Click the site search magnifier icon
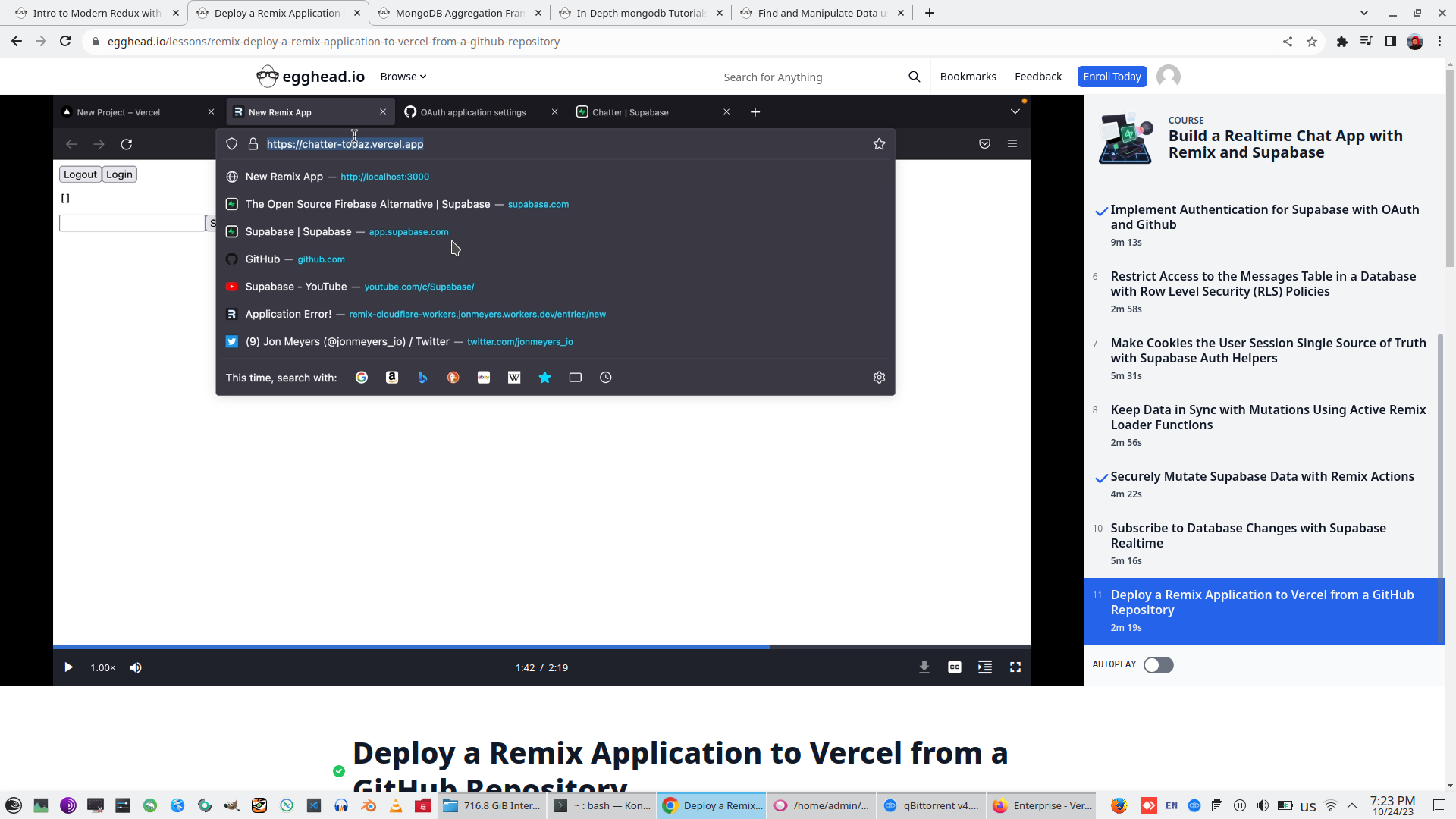The height and width of the screenshot is (819, 1456). tap(914, 77)
